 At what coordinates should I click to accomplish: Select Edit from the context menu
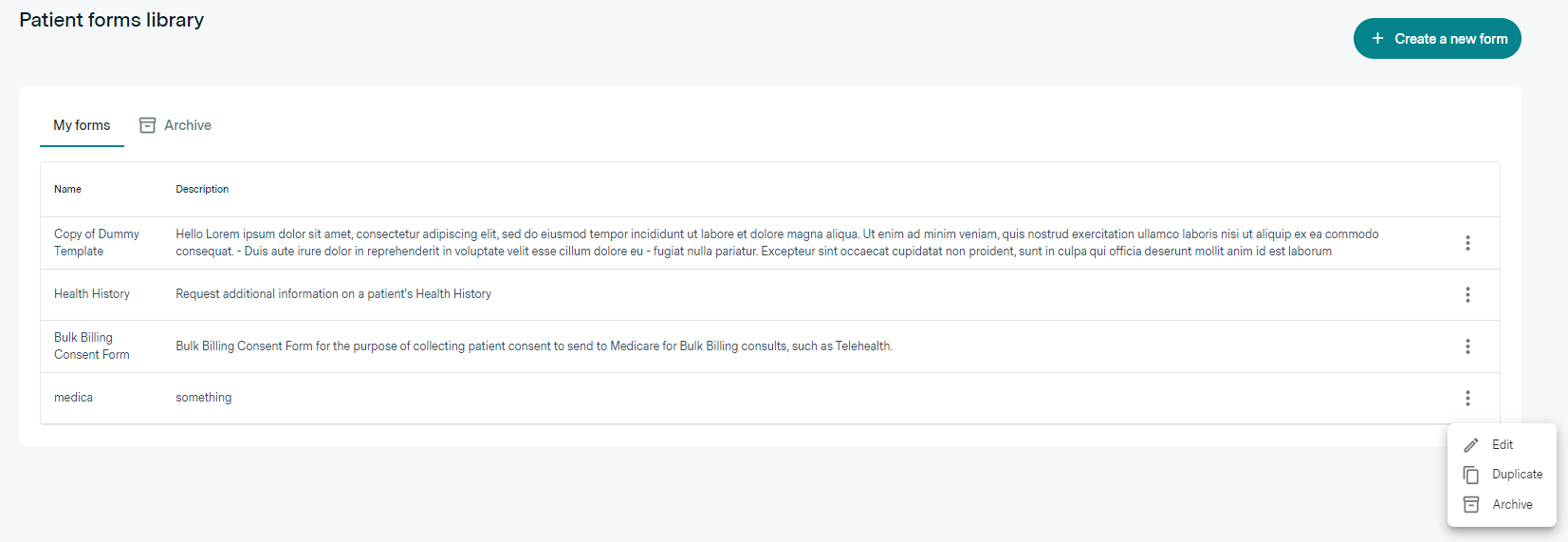click(x=1503, y=445)
